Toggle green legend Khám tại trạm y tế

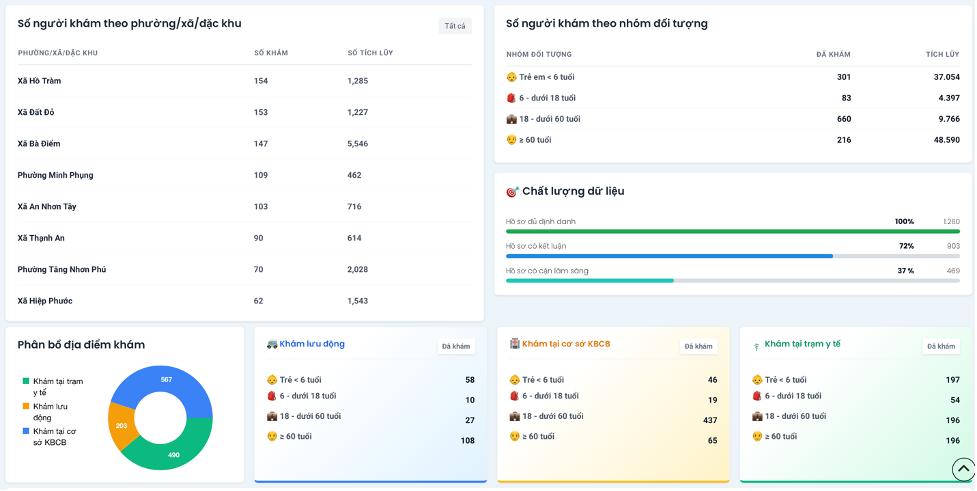53,386
